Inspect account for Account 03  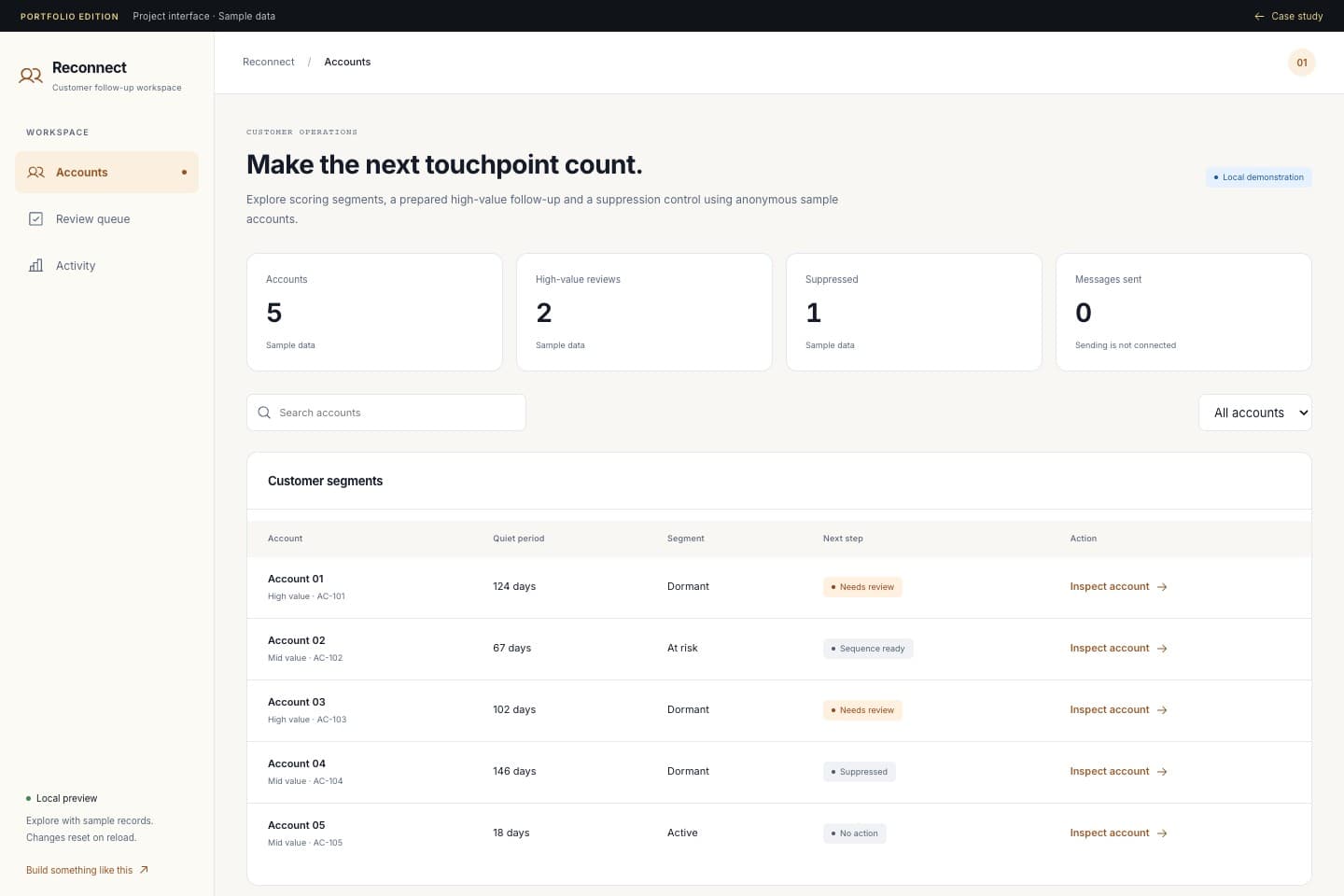(x=1119, y=710)
